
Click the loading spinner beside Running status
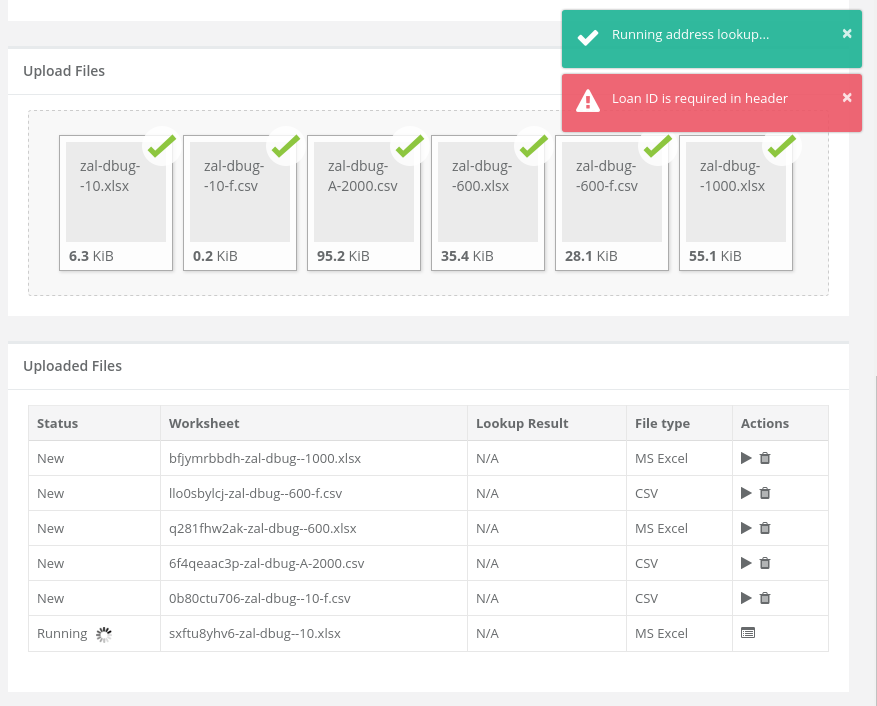pos(104,634)
